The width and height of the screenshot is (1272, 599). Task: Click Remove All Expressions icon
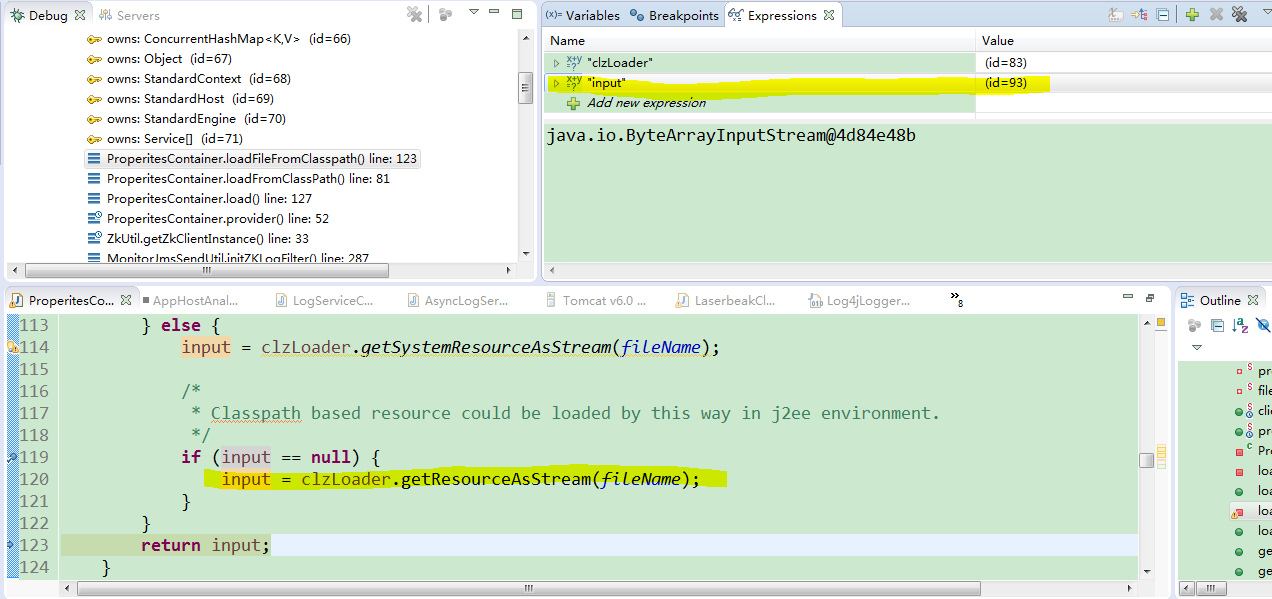pos(1240,15)
